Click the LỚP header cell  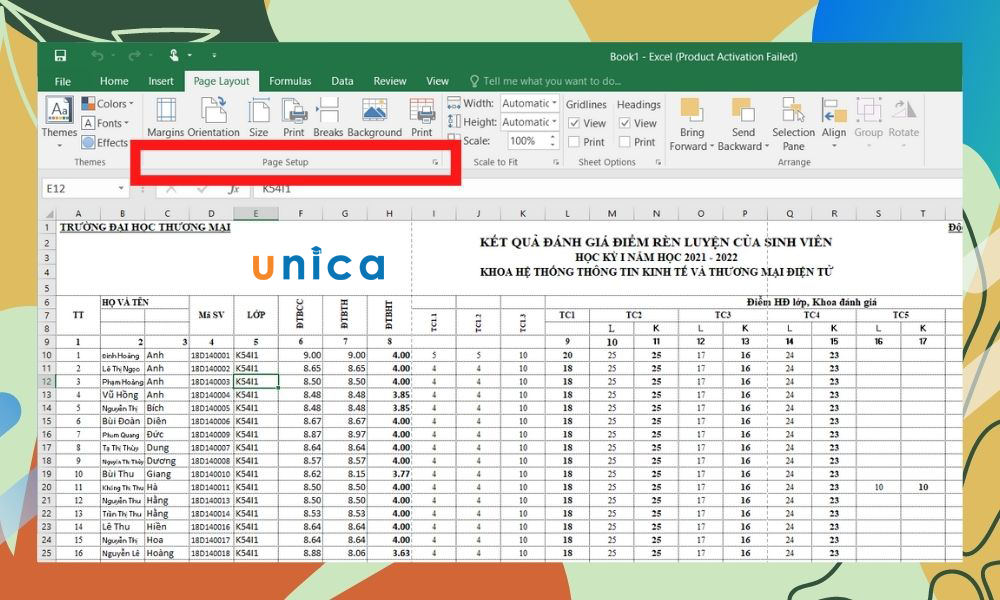(x=256, y=315)
